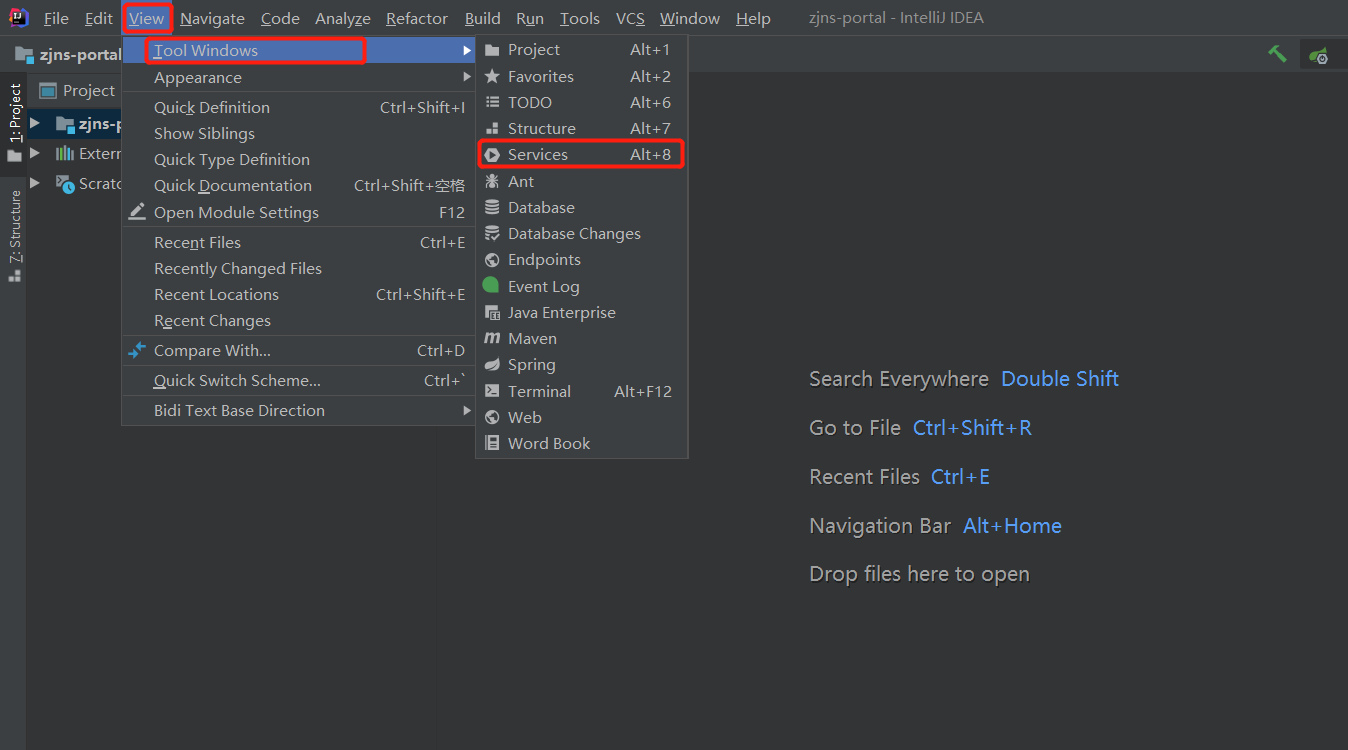Open the Help menu
The width and height of the screenshot is (1348, 750).
click(753, 18)
